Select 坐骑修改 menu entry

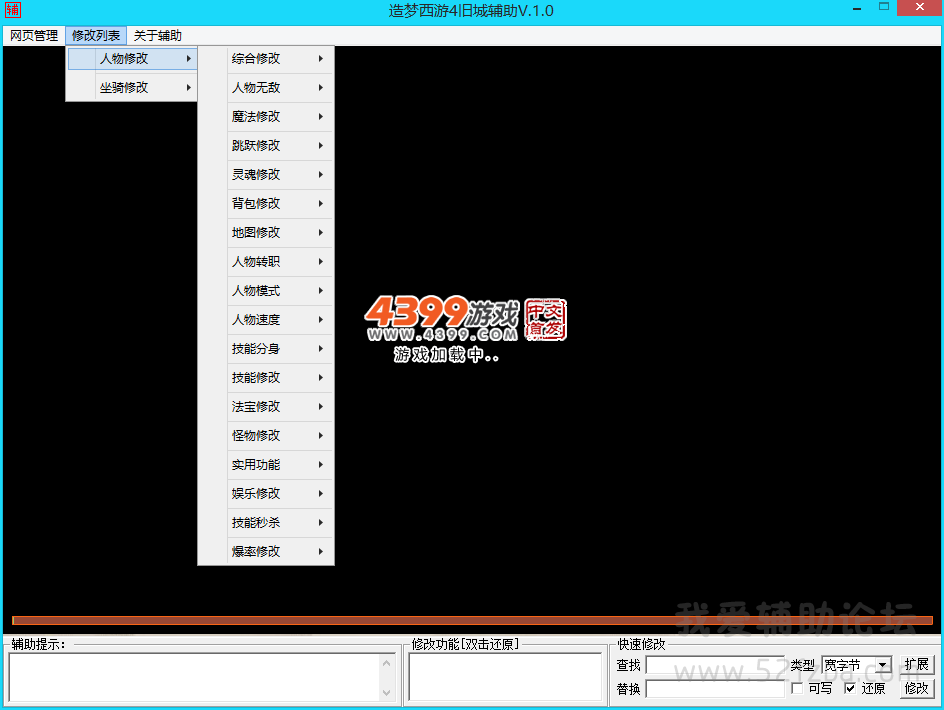(132, 87)
